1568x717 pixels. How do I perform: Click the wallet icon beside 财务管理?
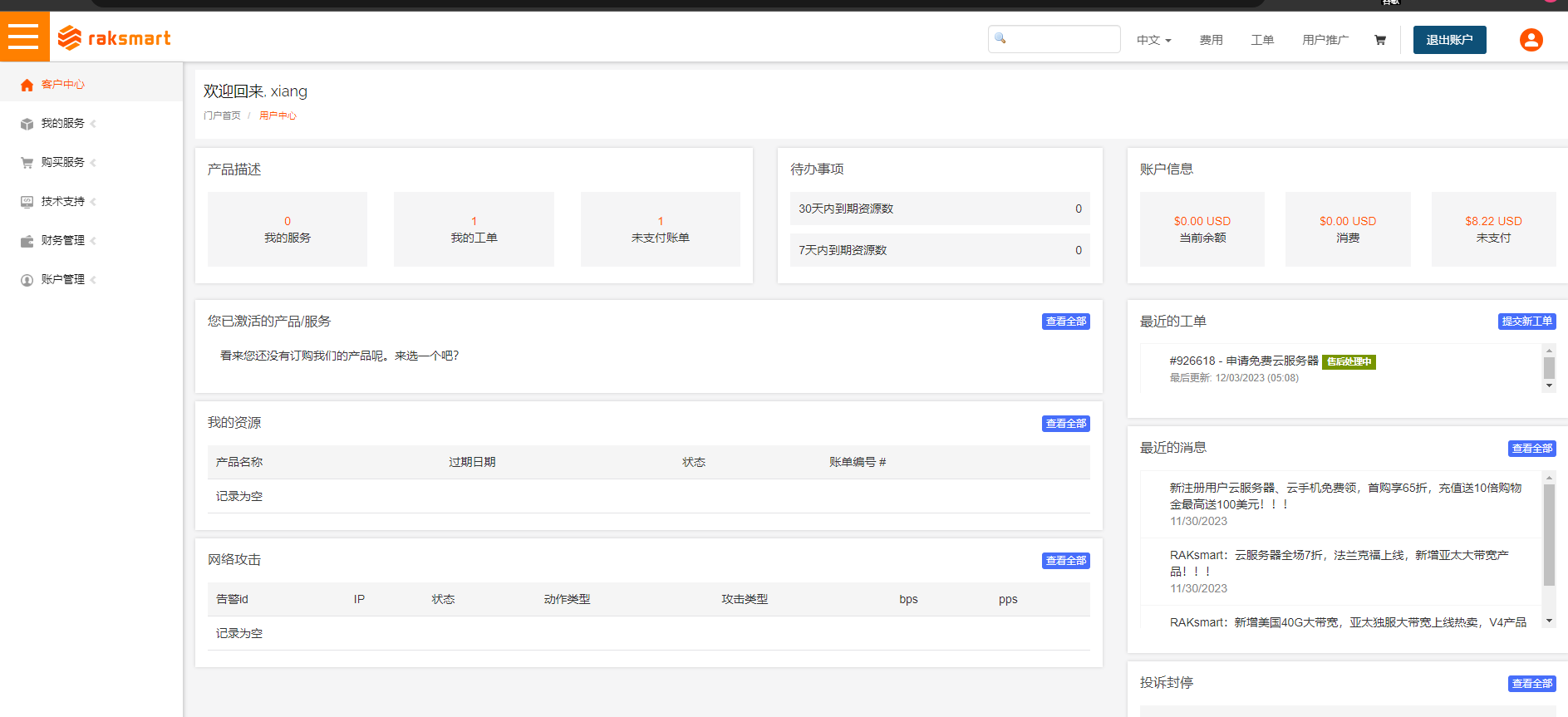point(27,241)
